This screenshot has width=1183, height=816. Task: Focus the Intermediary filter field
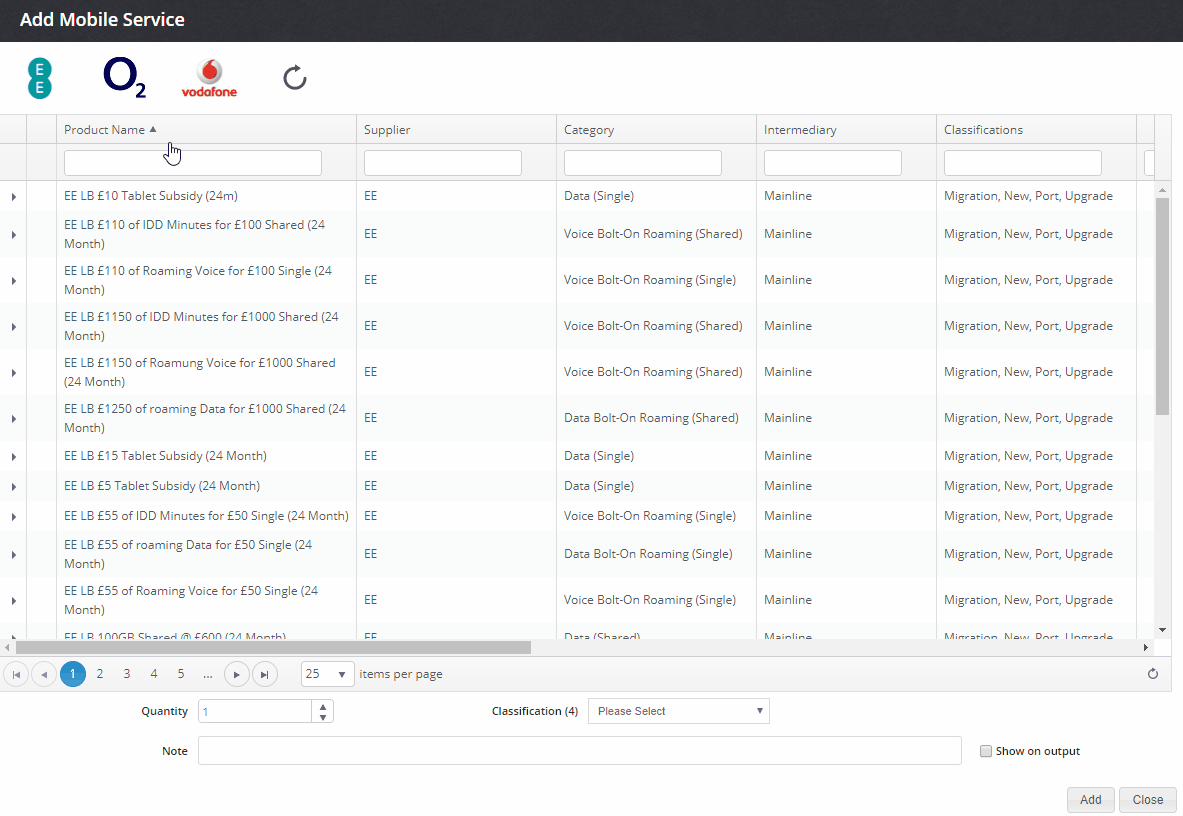point(833,163)
